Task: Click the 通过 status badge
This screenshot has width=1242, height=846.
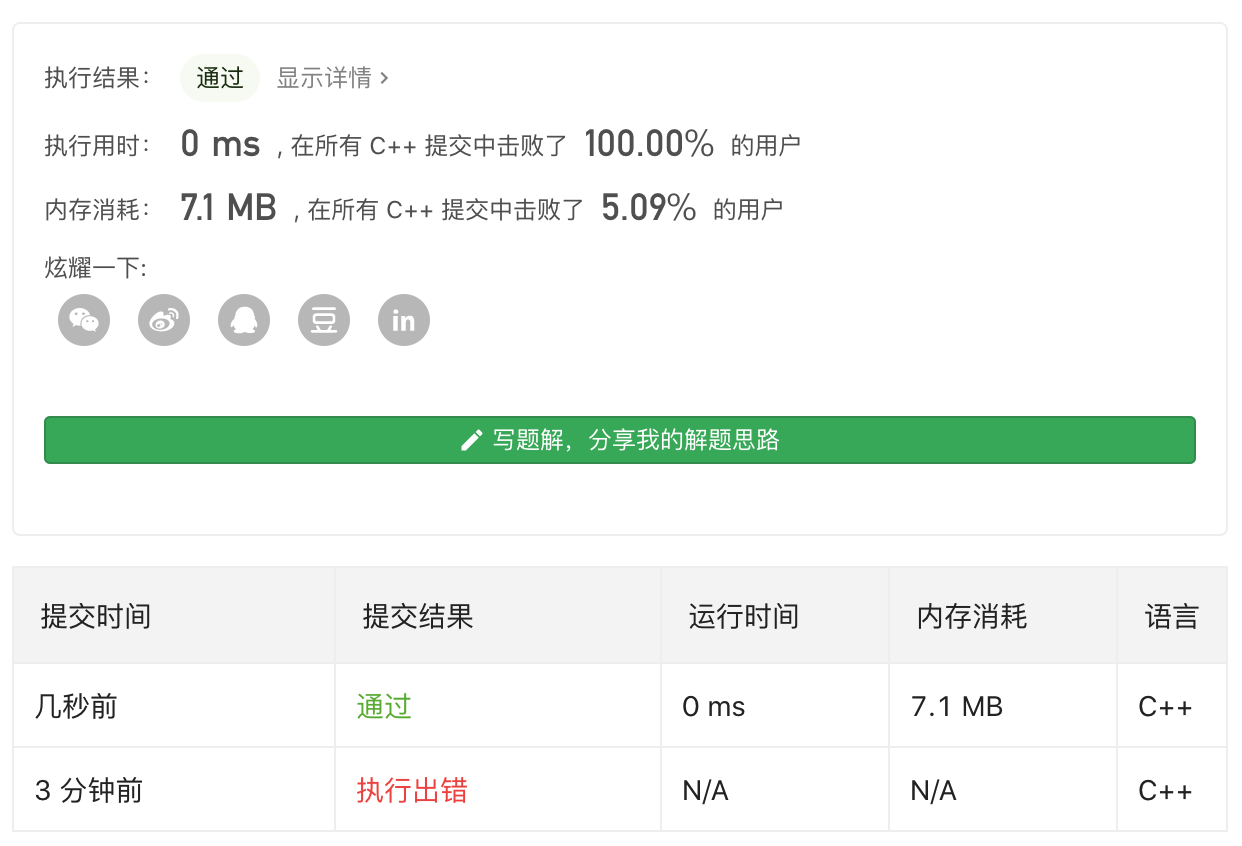Action: click(x=220, y=78)
